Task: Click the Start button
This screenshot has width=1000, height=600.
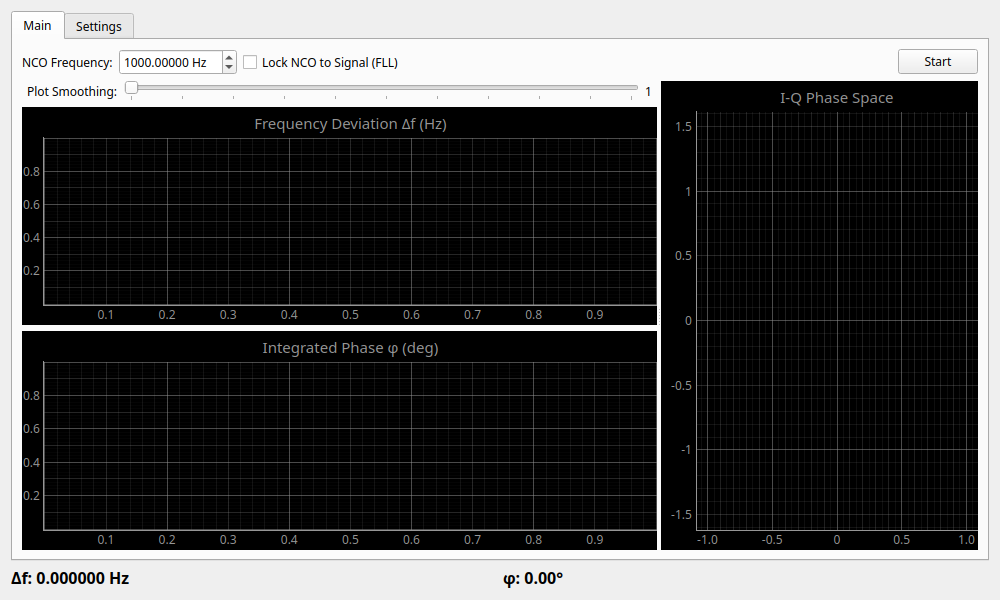Action: [937, 61]
